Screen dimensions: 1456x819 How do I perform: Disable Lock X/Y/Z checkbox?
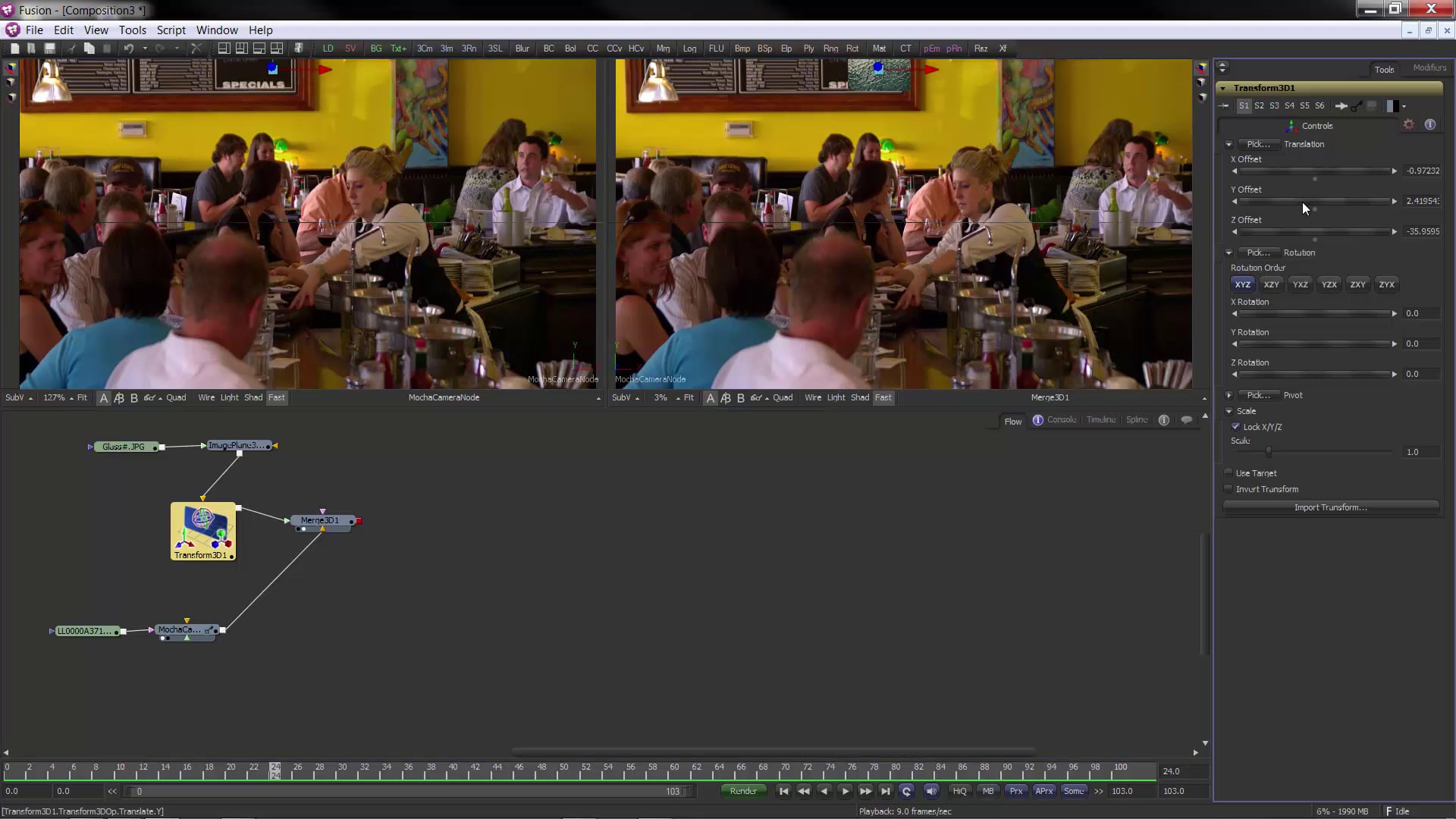(1235, 427)
